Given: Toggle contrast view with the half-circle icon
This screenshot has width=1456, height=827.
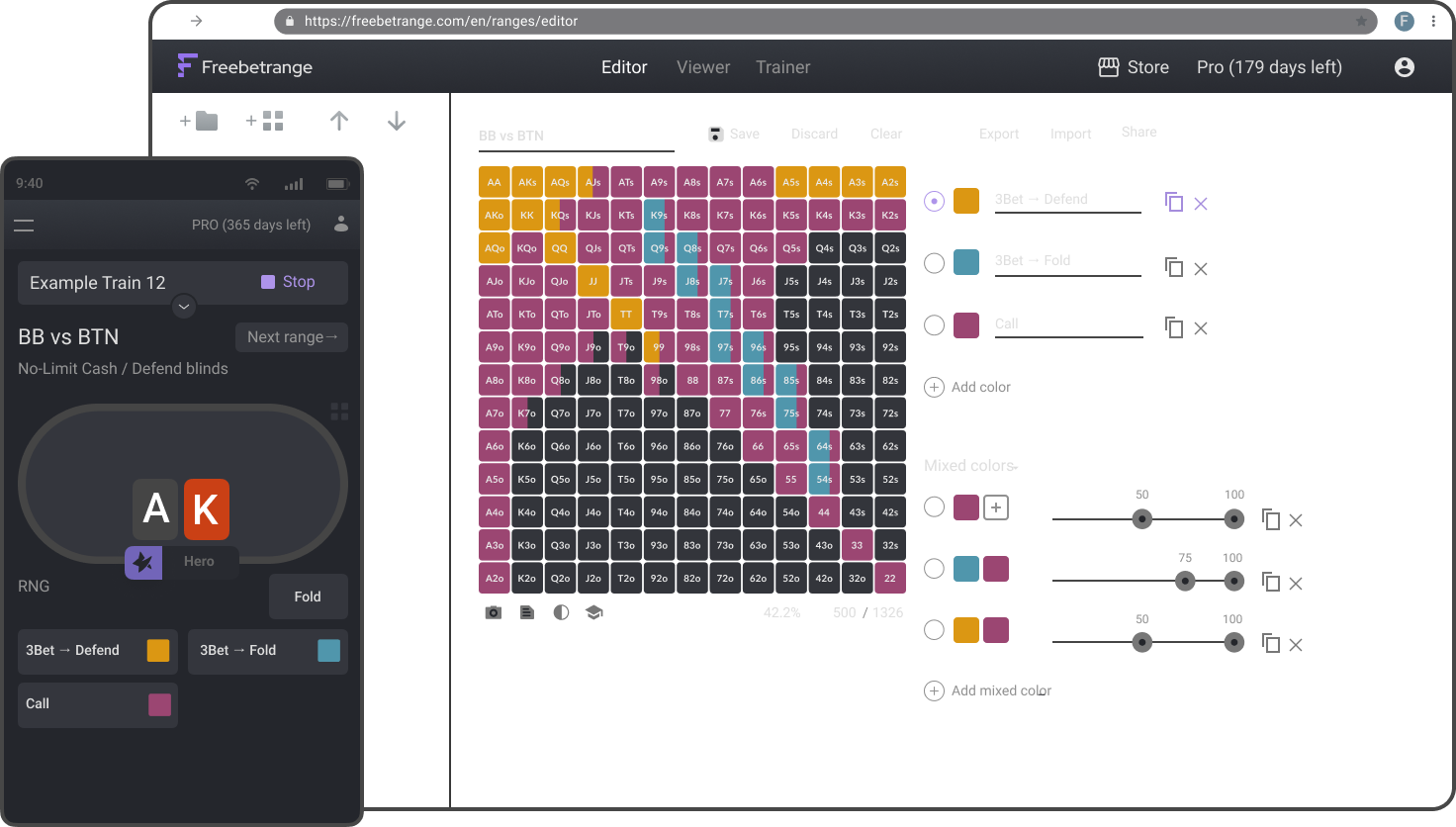Looking at the screenshot, I should tap(561, 612).
